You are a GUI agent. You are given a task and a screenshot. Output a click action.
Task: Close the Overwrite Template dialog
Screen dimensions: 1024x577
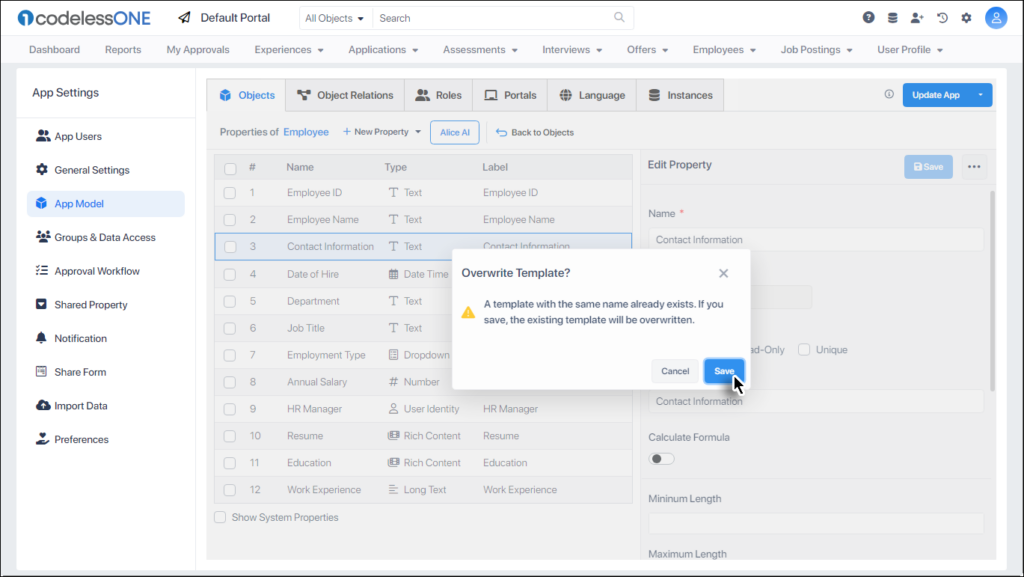coord(723,273)
